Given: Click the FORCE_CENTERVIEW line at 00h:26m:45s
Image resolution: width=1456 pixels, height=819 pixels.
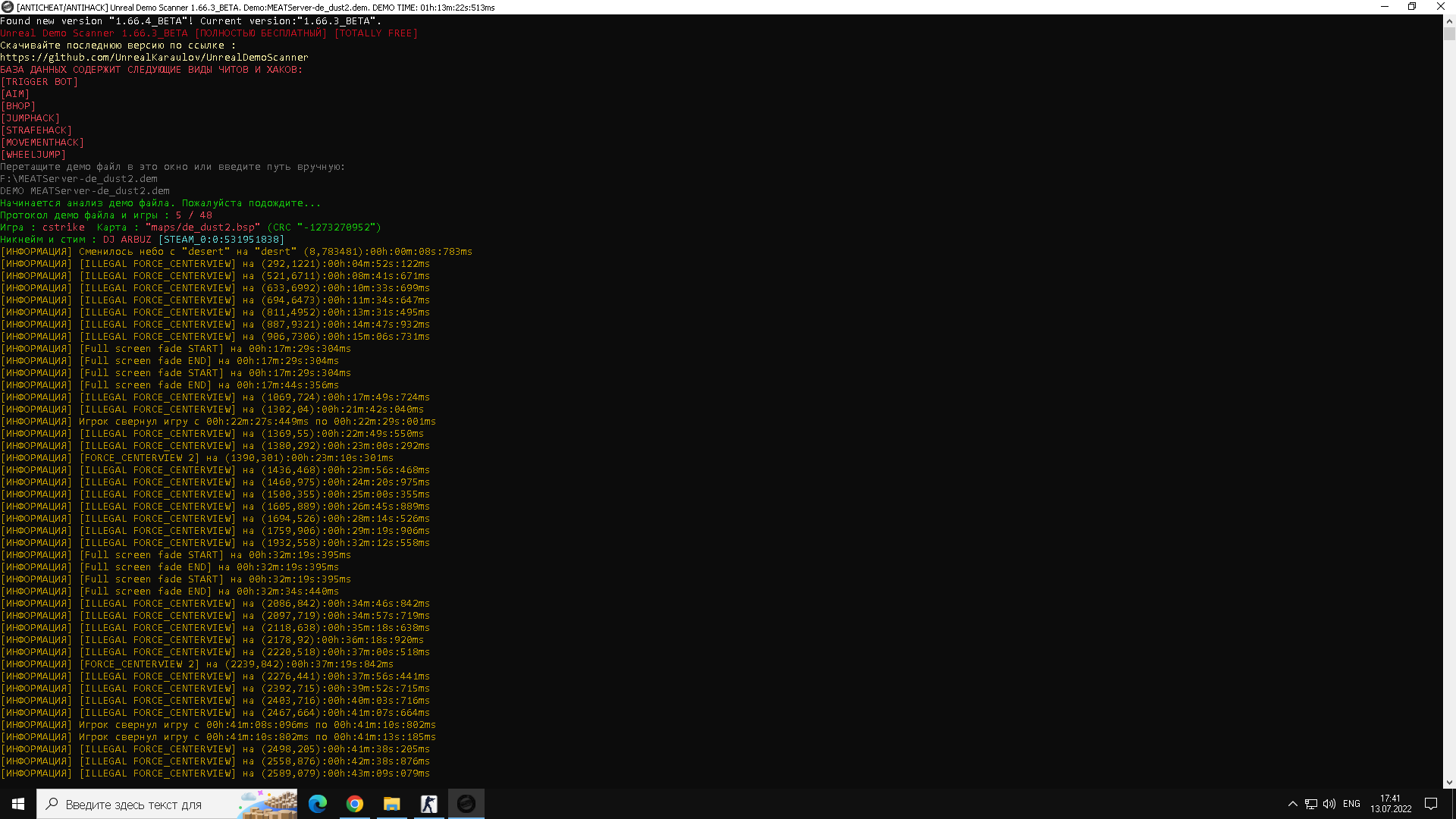Looking at the screenshot, I should [x=215, y=507].
